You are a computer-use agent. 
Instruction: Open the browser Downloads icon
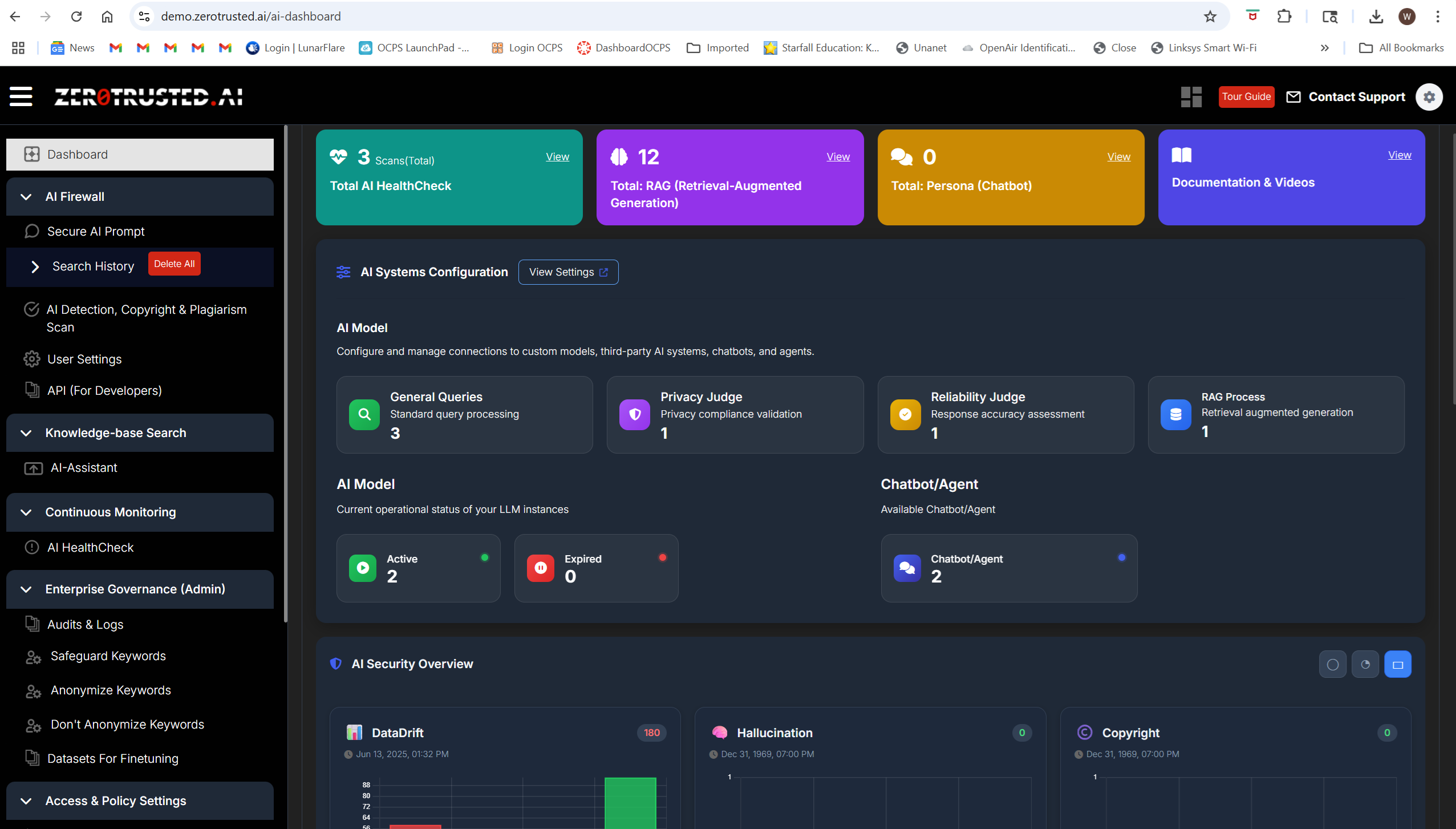(1376, 17)
